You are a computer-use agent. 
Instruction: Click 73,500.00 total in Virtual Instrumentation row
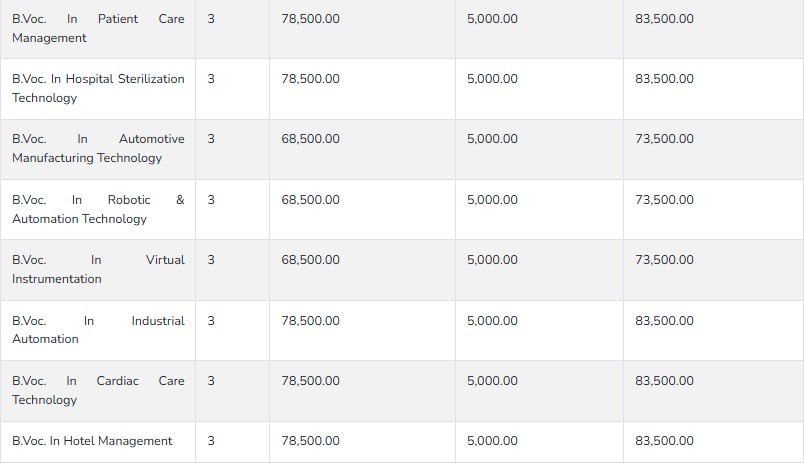point(664,260)
